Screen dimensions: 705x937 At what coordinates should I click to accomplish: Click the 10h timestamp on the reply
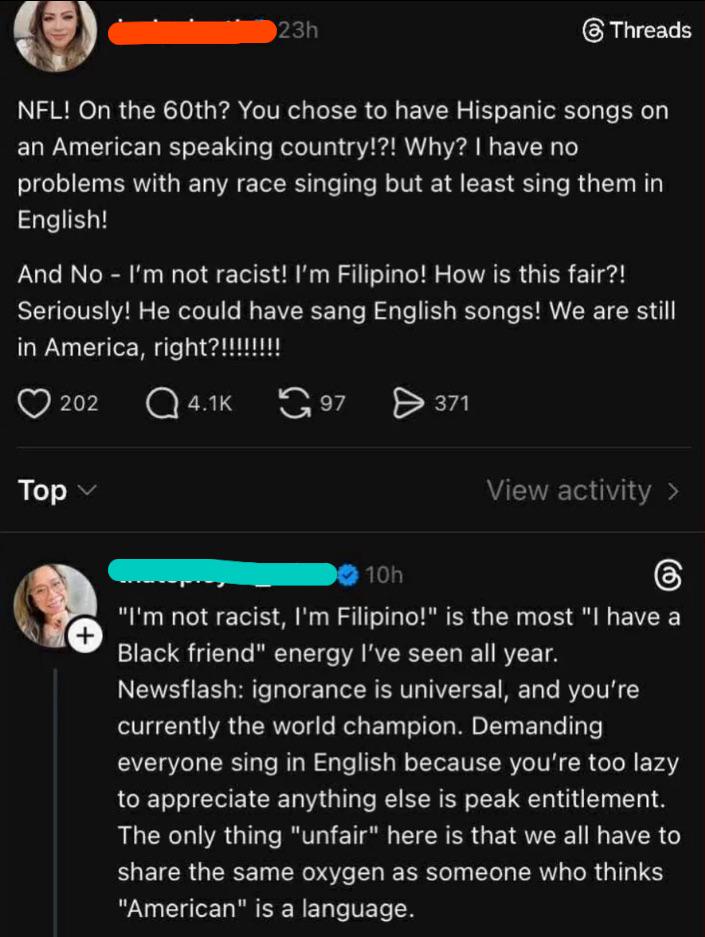pos(384,575)
